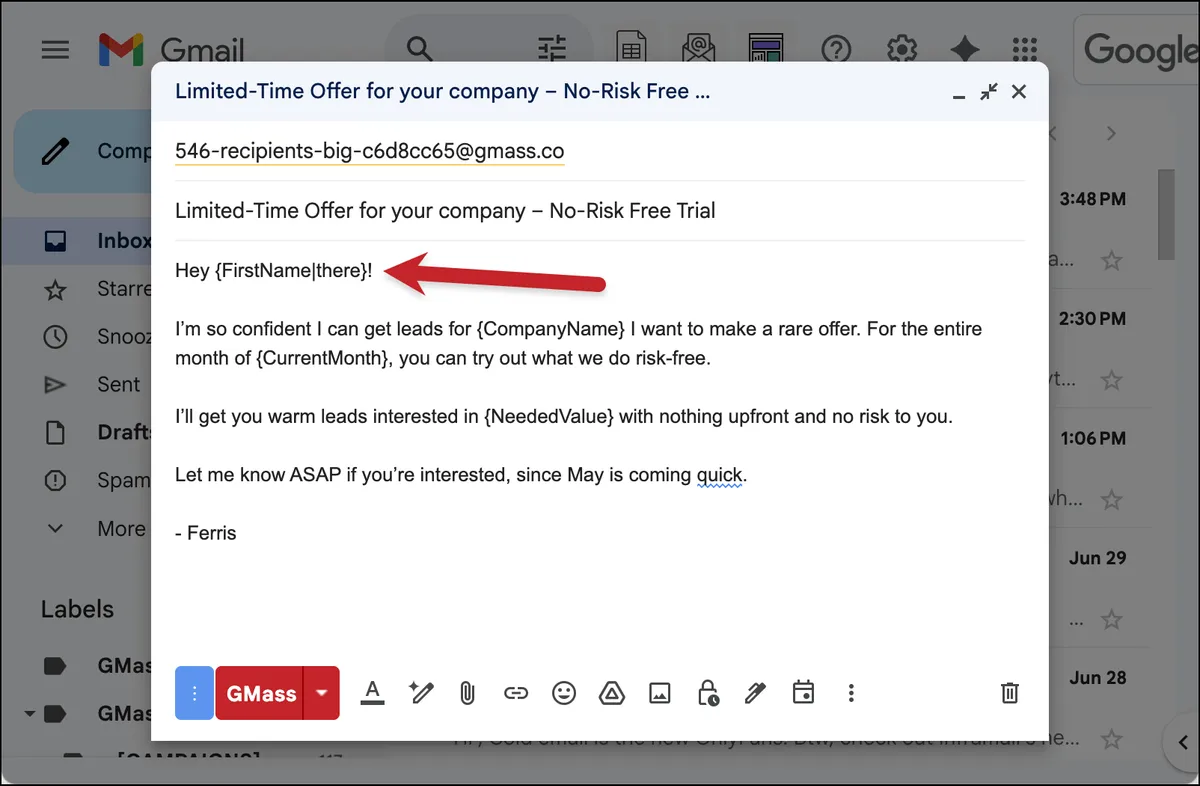The width and height of the screenshot is (1200, 786).
Task: Click the inbox vertical scrollbar
Action: click(x=1166, y=215)
